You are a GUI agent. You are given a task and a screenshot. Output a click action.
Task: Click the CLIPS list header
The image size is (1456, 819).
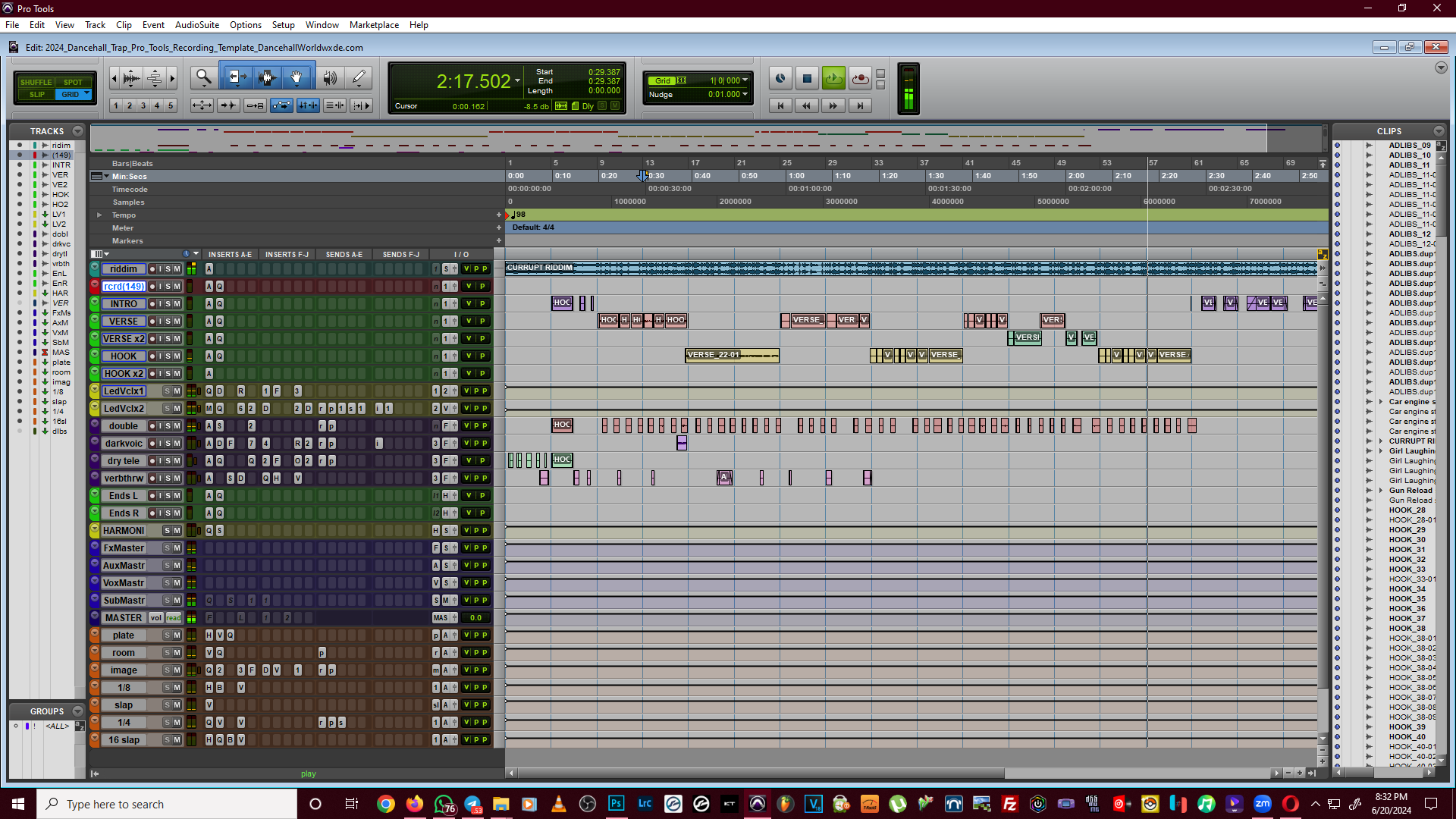tap(1389, 131)
